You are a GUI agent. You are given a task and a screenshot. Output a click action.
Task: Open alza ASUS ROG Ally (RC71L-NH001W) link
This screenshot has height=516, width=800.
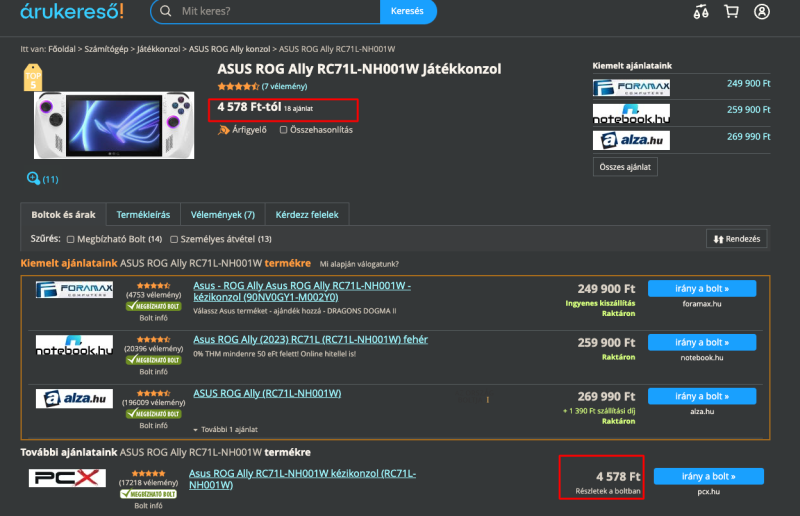coord(267,393)
